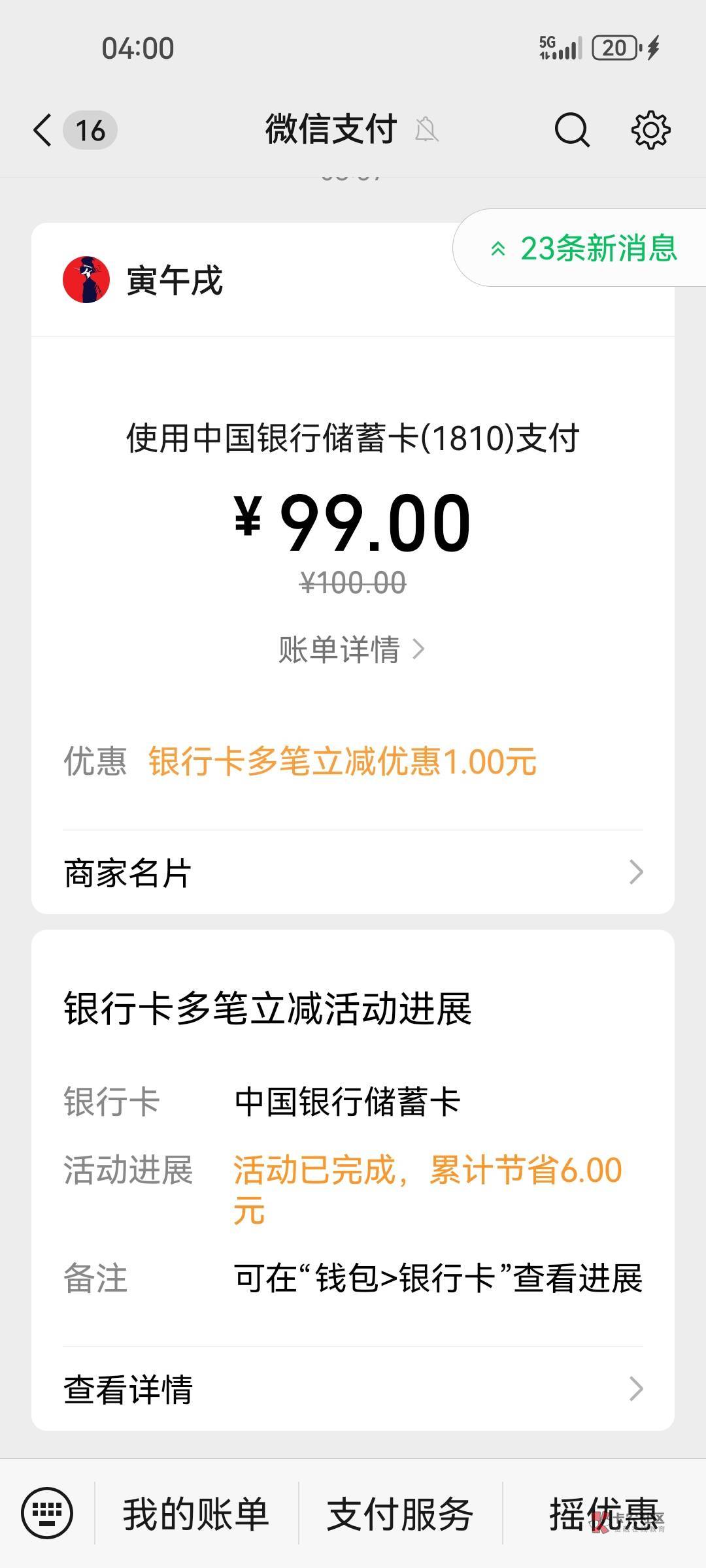Tap the chevron beside 账单详情
Viewport: 706px width, 1568px height.
[x=418, y=649]
